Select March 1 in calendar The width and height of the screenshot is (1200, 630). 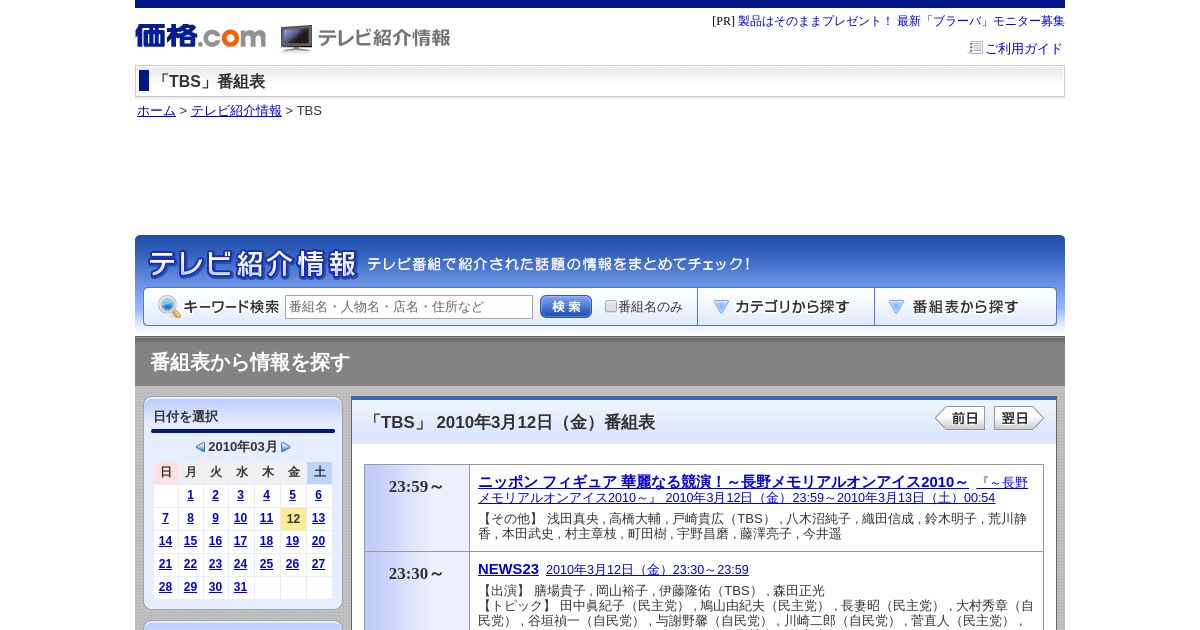[190, 495]
